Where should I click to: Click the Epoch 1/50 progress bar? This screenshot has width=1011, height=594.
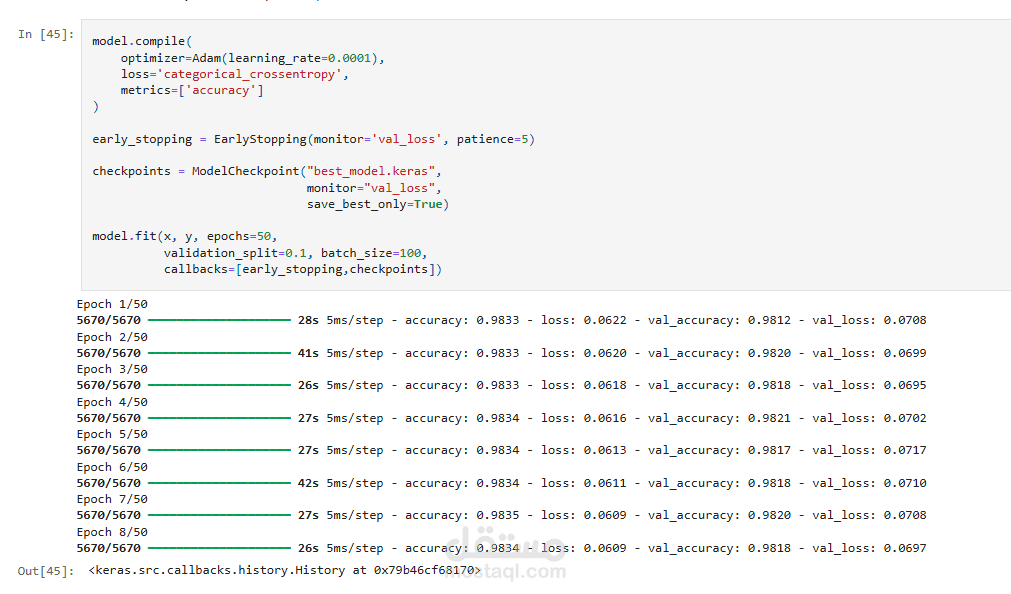click(219, 320)
